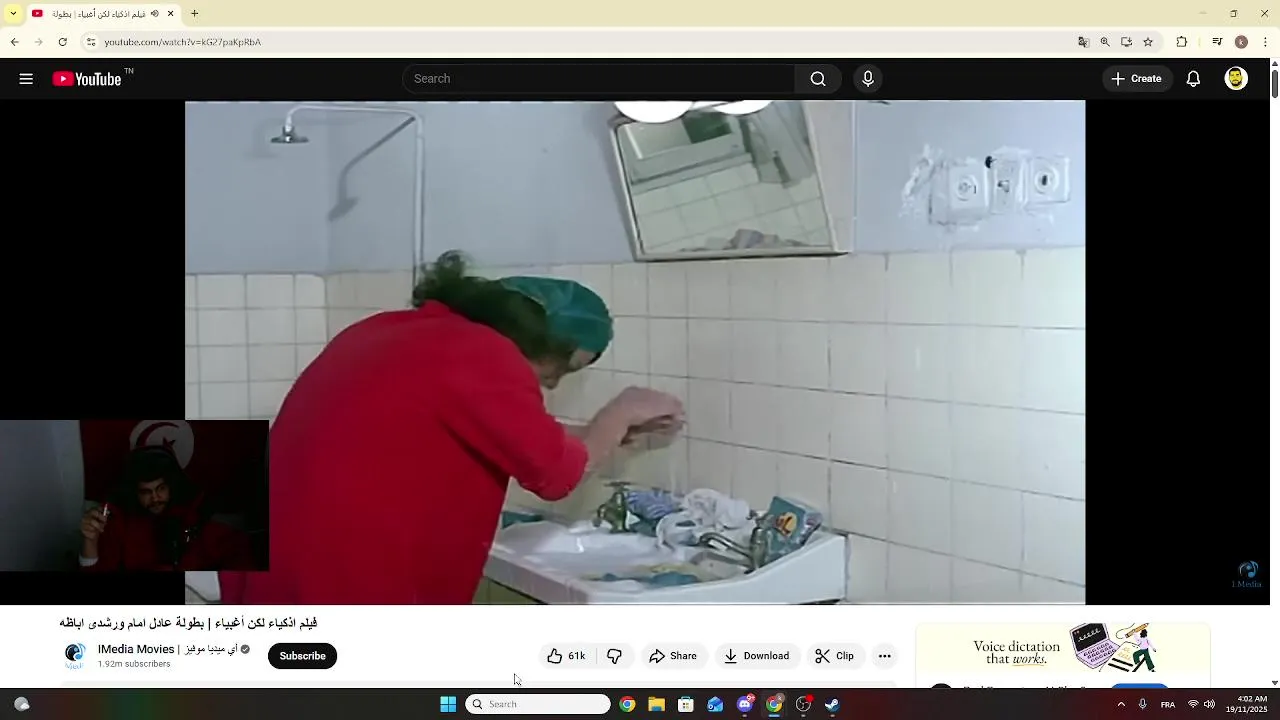Open clock and date 4:02 AM
This screenshot has width=1280, height=720.
point(1252,704)
